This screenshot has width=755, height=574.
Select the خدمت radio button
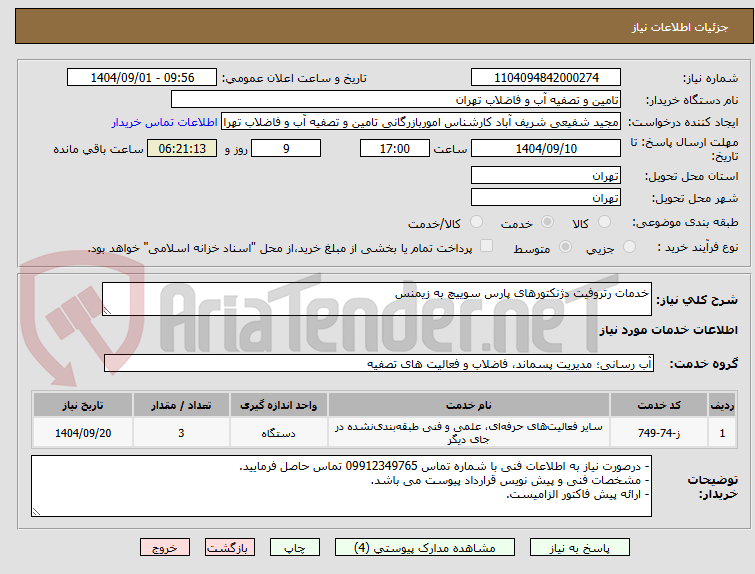point(547,222)
